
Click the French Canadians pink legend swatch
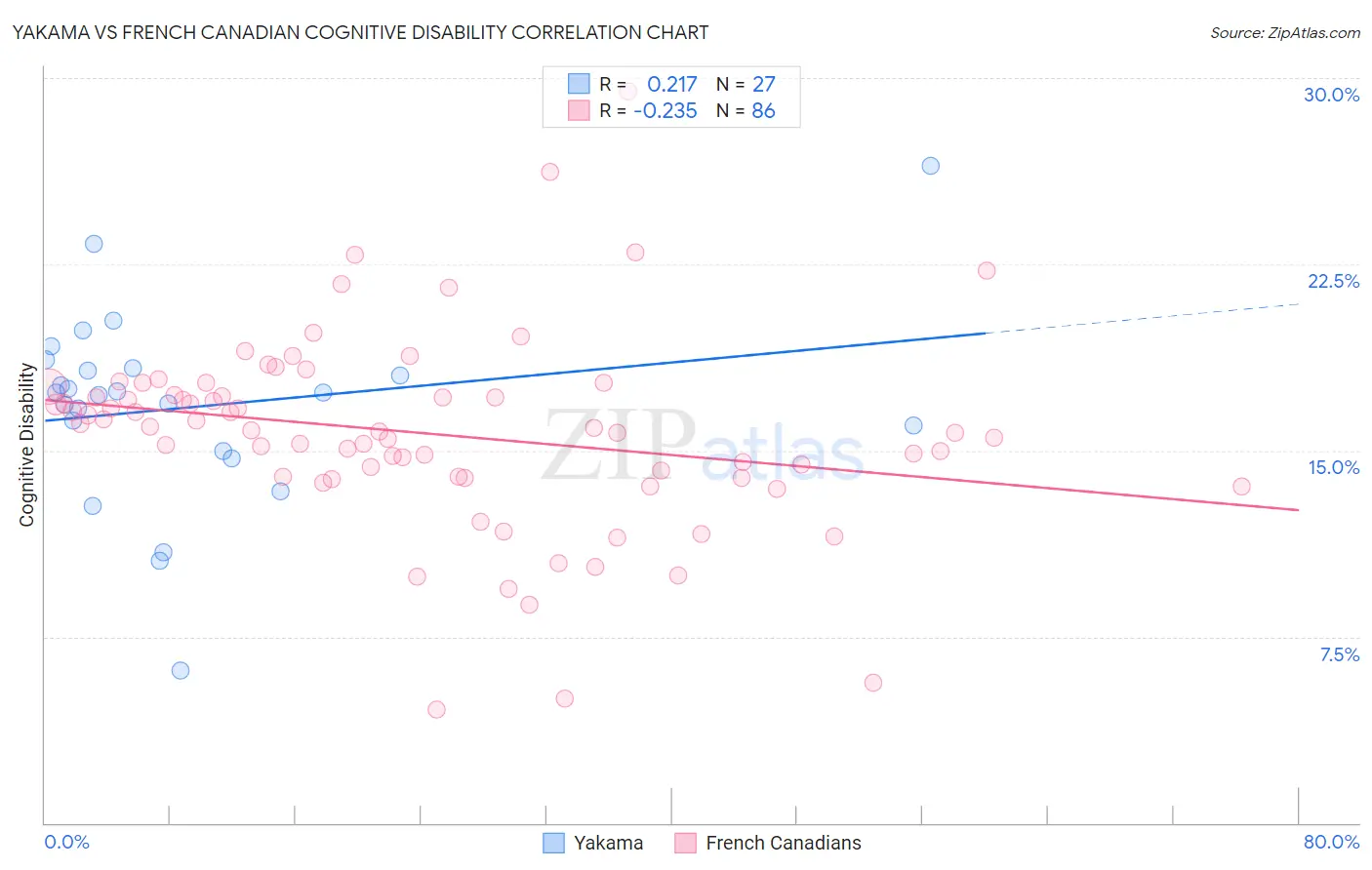click(x=686, y=843)
